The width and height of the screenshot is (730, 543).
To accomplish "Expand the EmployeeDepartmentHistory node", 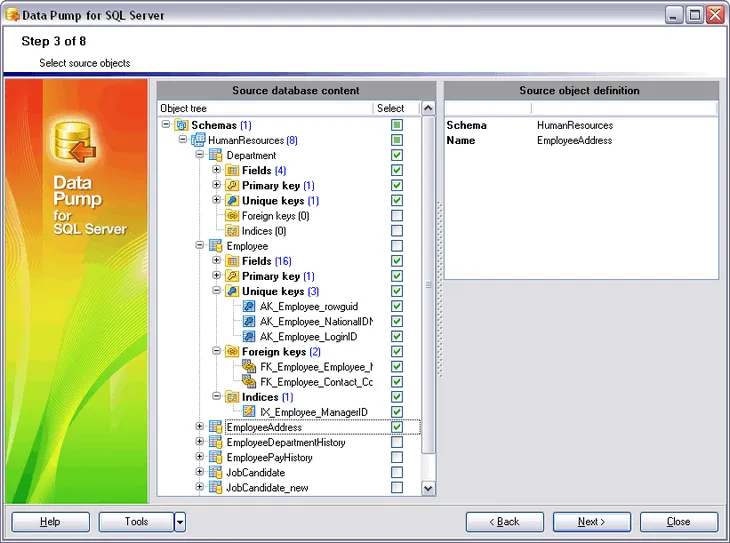I will [200, 442].
